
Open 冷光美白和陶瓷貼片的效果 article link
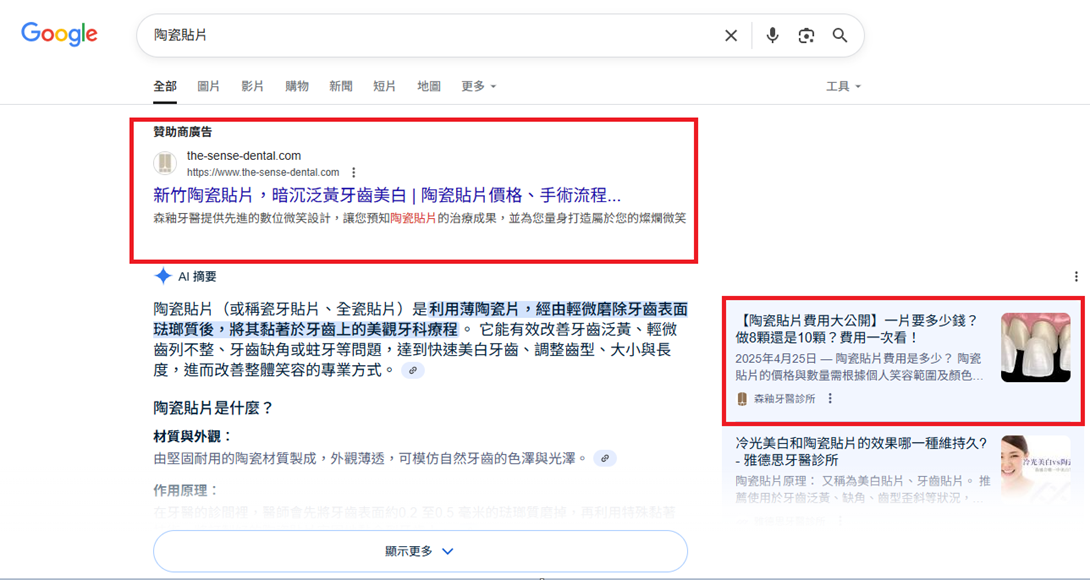tap(862, 451)
